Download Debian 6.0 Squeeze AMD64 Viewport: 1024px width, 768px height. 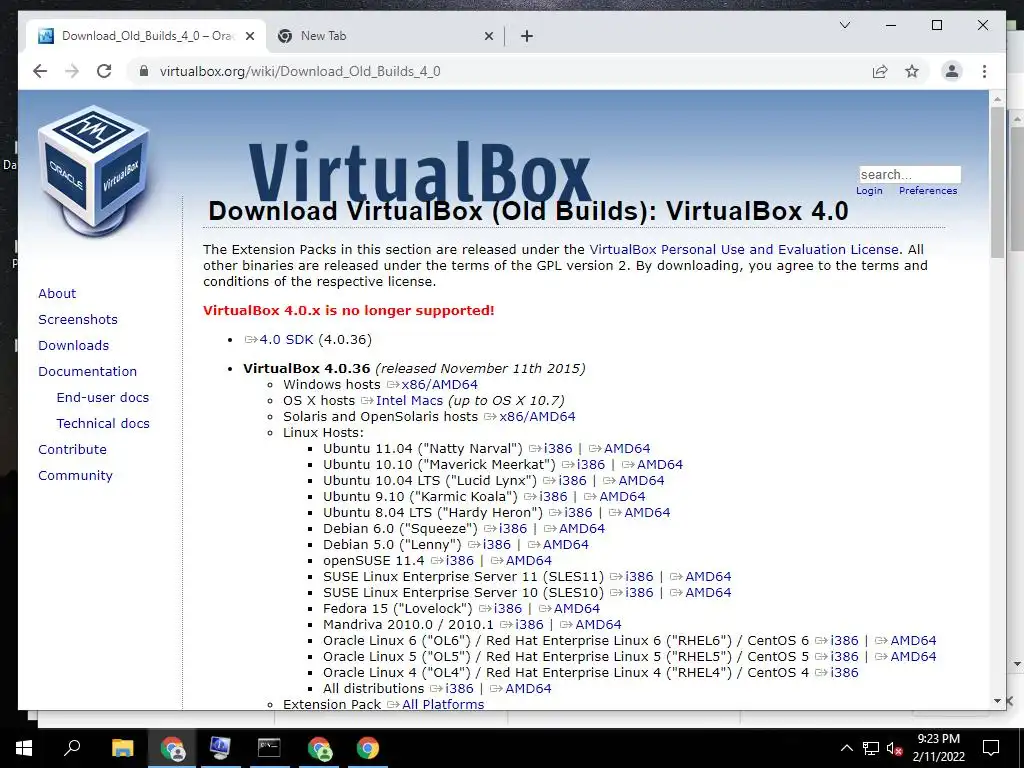[x=582, y=528]
